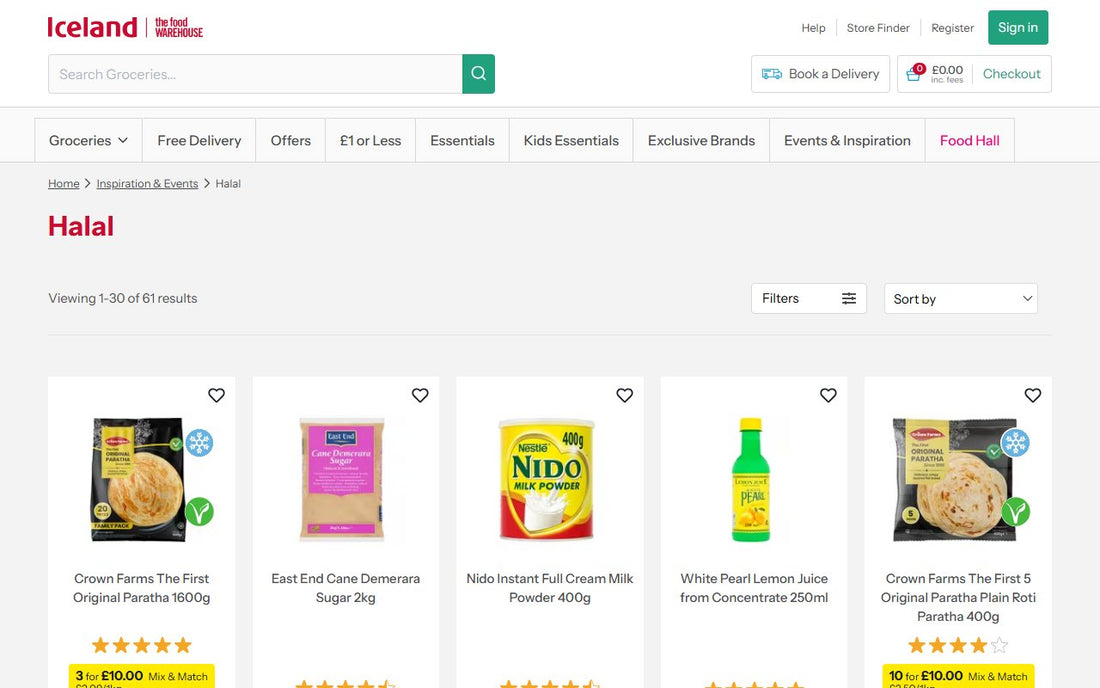1100x688 pixels.
Task: Open Crown Farms 5 Original Paratha Plain Roti title
Action: point(958,598)
